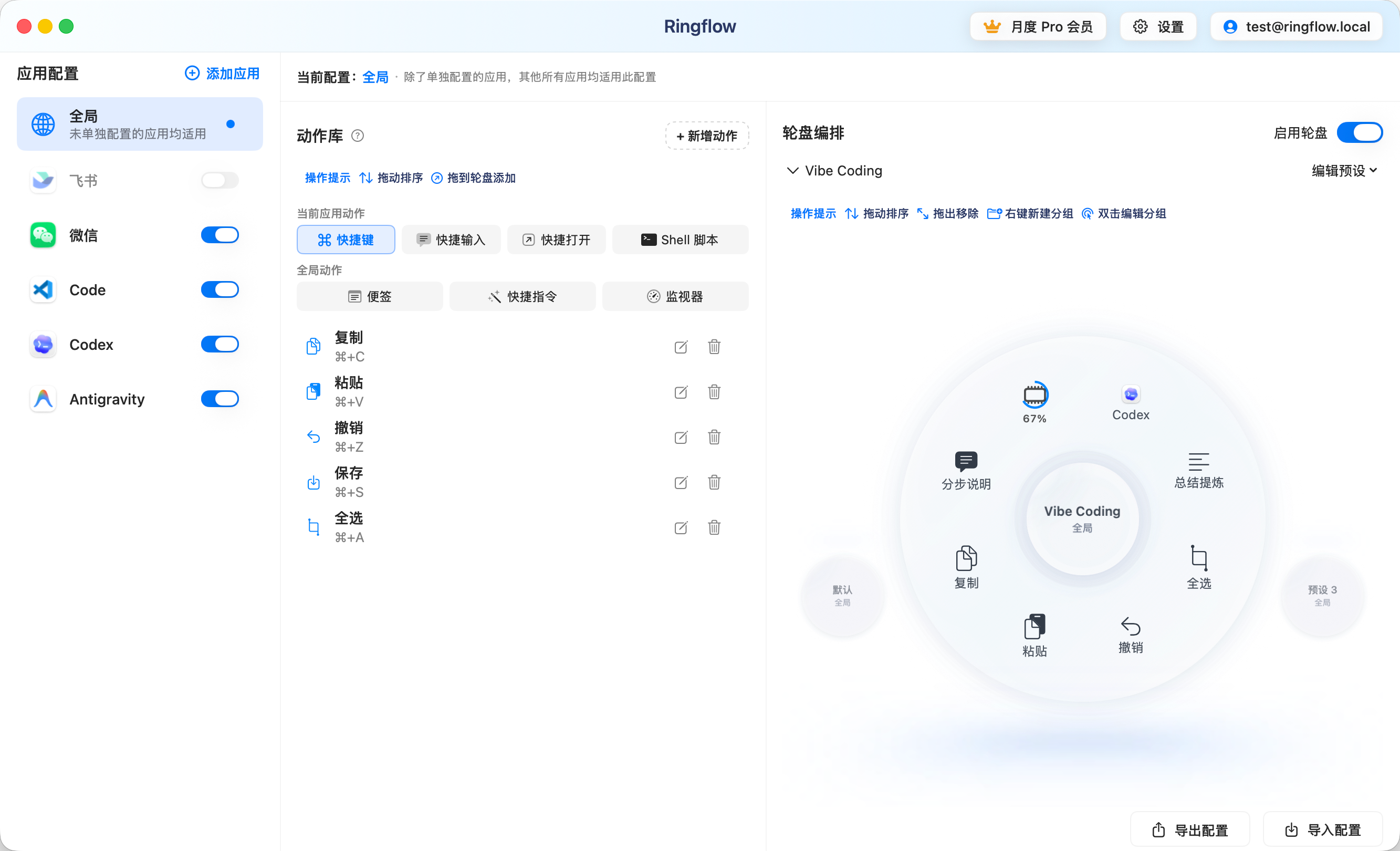Viewport: 1400px width, 851px height.
Task: Click the 新增动作 button
Action: coord(707,136)
